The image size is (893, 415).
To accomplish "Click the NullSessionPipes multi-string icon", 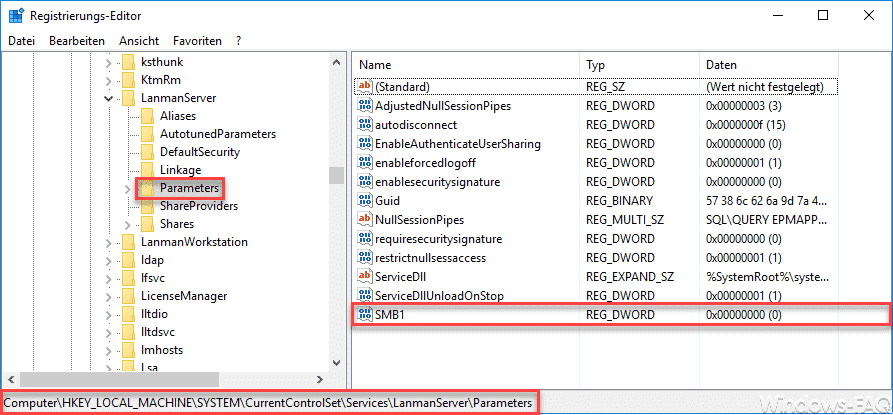I will (x=364, y=220).
